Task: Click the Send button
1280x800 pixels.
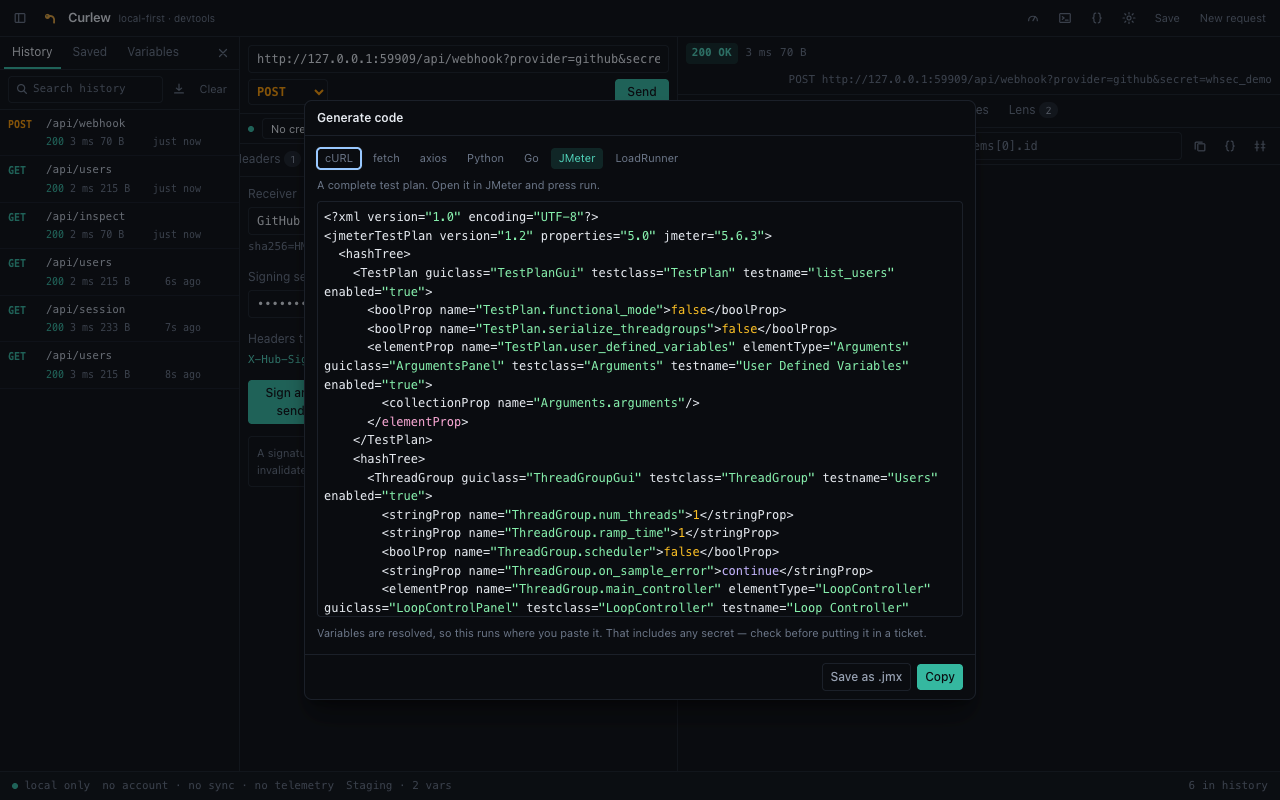Action: coord(642,91)
